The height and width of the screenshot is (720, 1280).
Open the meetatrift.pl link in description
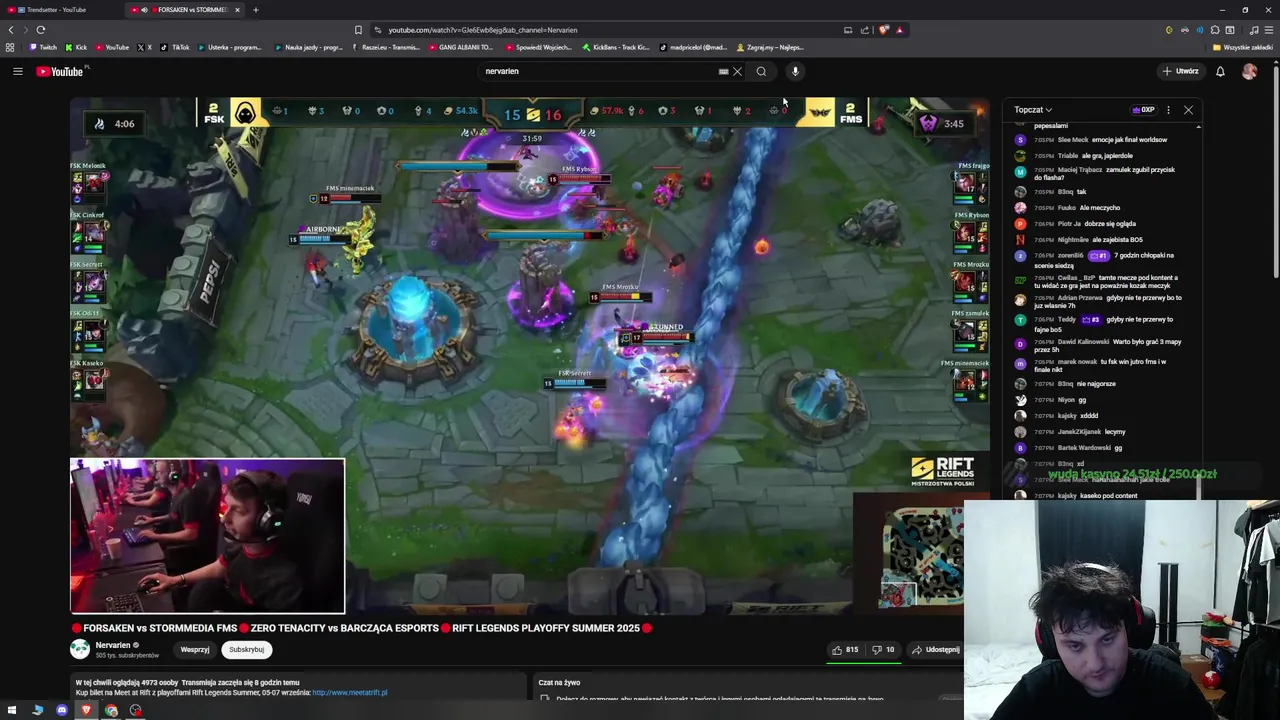coord(349,692)
